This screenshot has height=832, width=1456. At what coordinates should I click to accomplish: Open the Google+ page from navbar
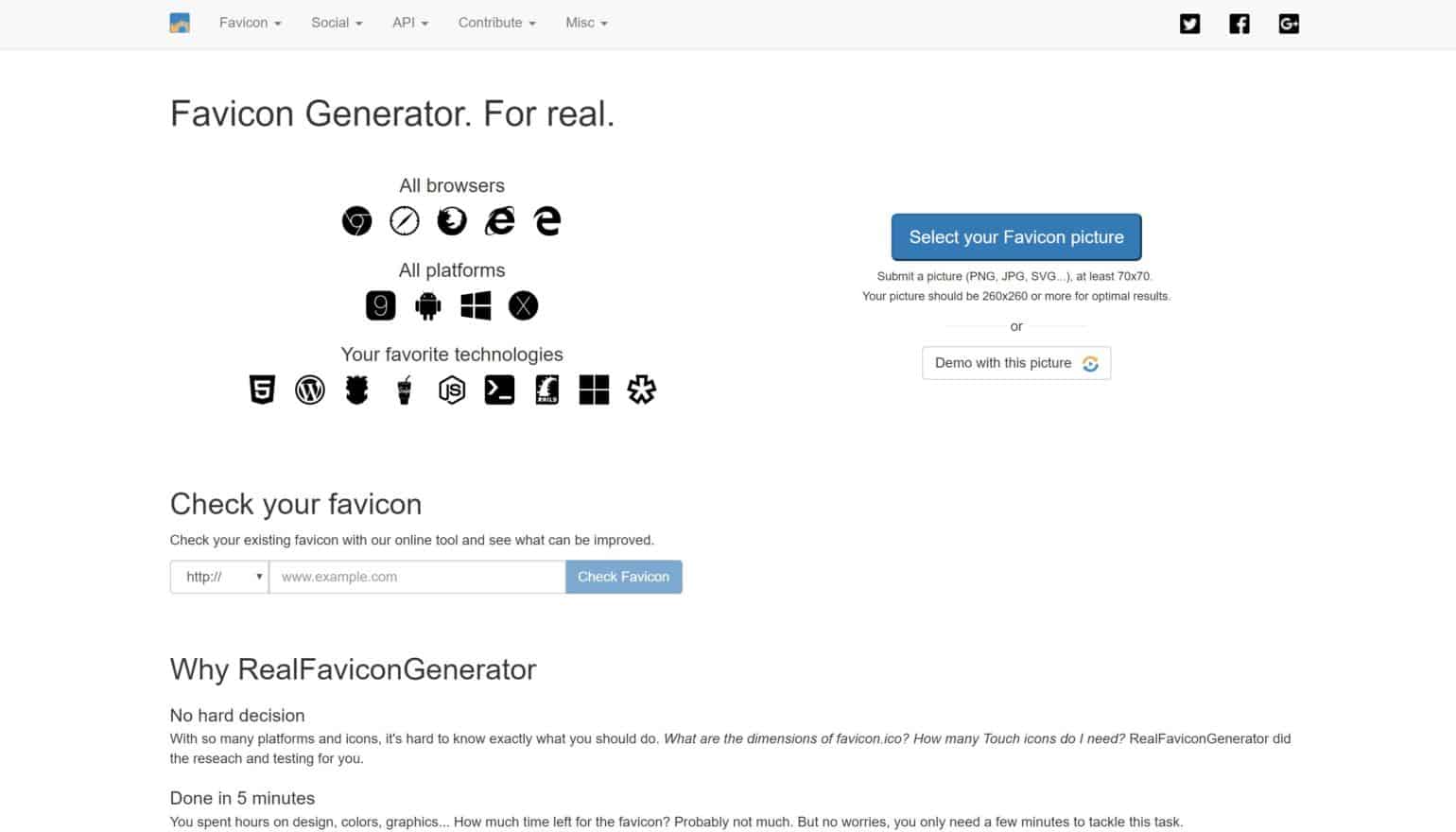pyautogui.click(x=1289, y=24)
